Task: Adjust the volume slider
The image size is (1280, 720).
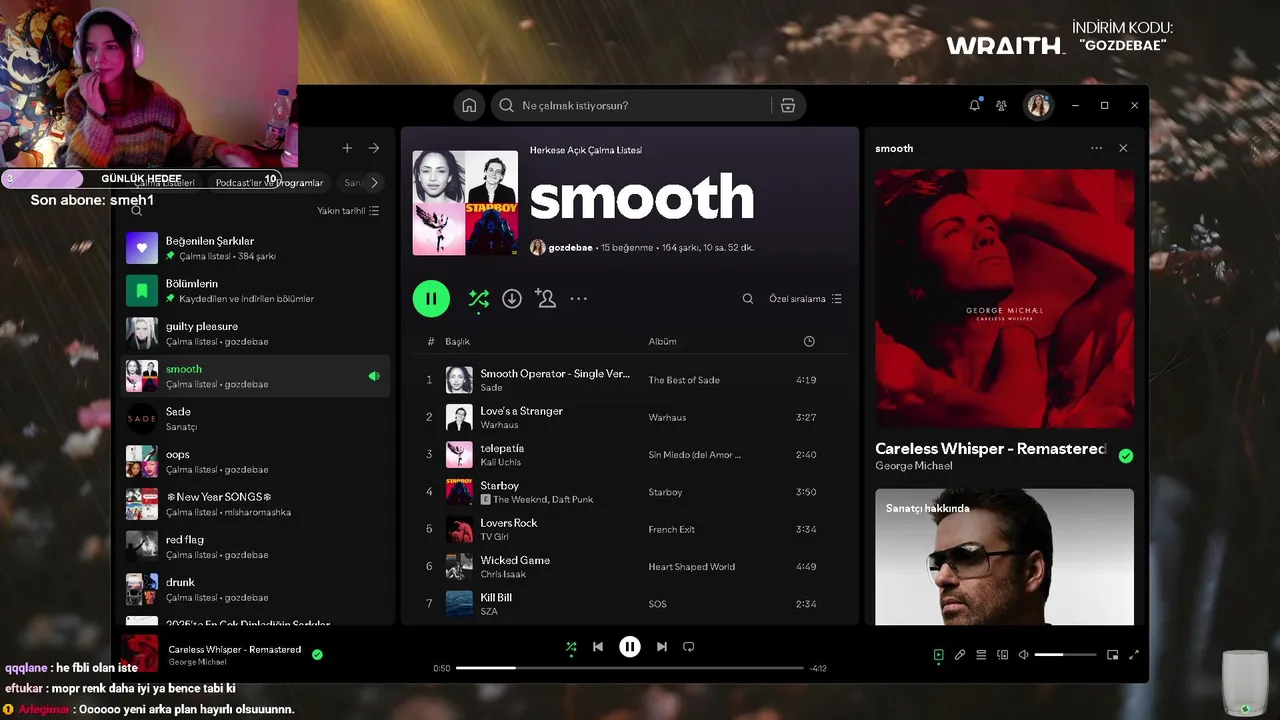Action: click(1065, 655)
